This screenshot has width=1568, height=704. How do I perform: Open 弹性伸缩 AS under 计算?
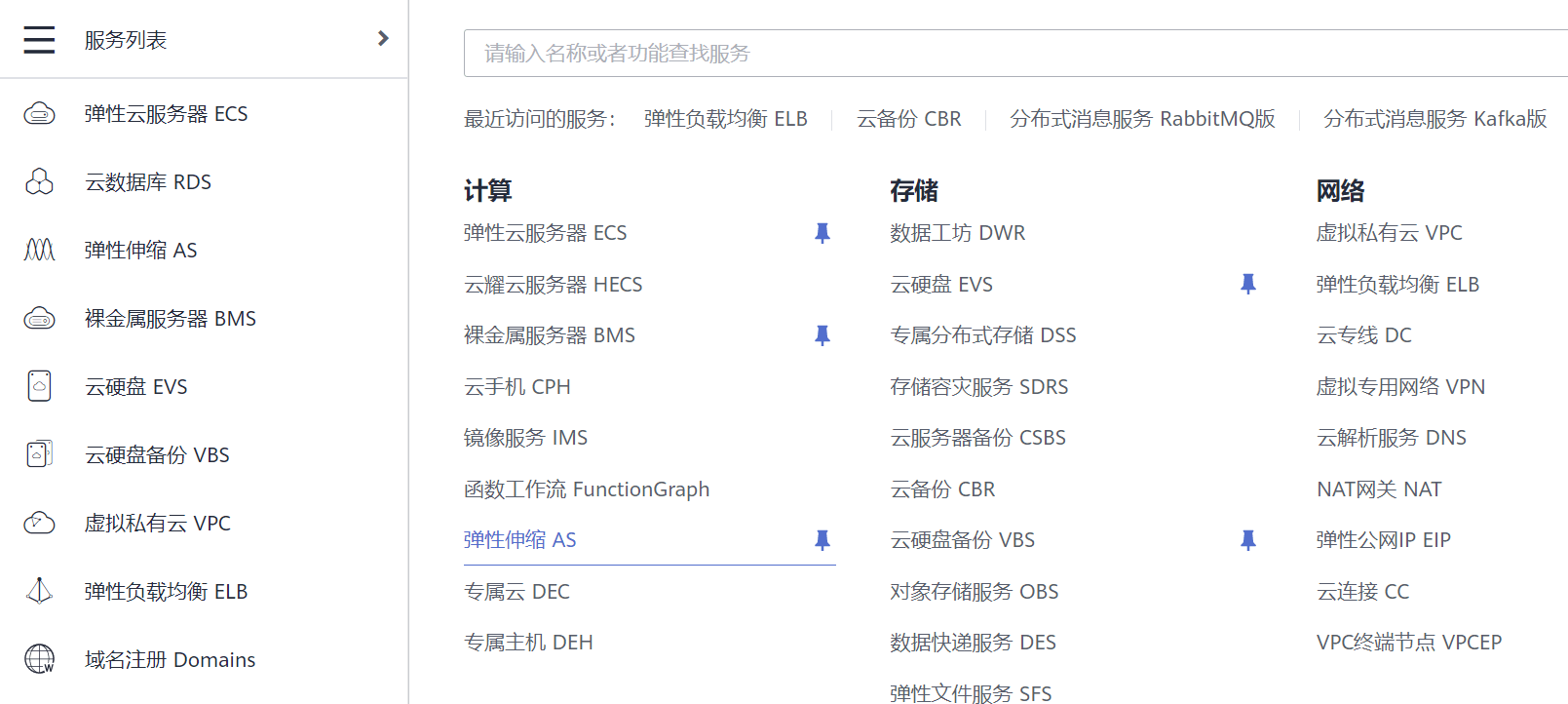(x=520, y=540)
